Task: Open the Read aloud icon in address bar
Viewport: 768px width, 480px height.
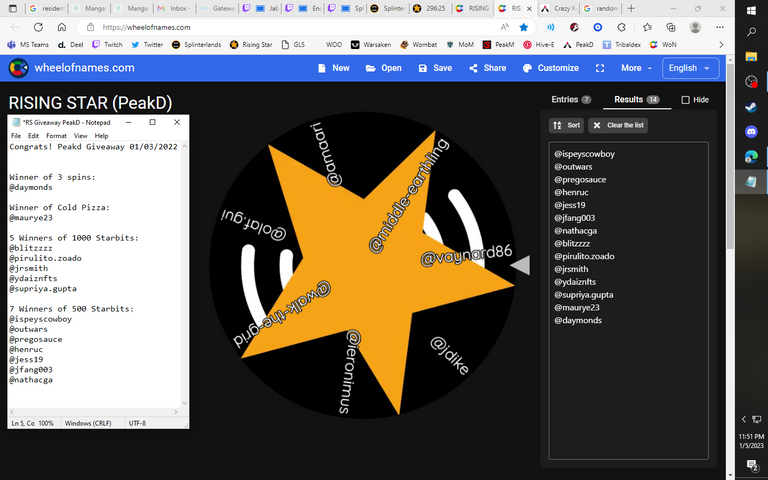Action: coord(504,27)
